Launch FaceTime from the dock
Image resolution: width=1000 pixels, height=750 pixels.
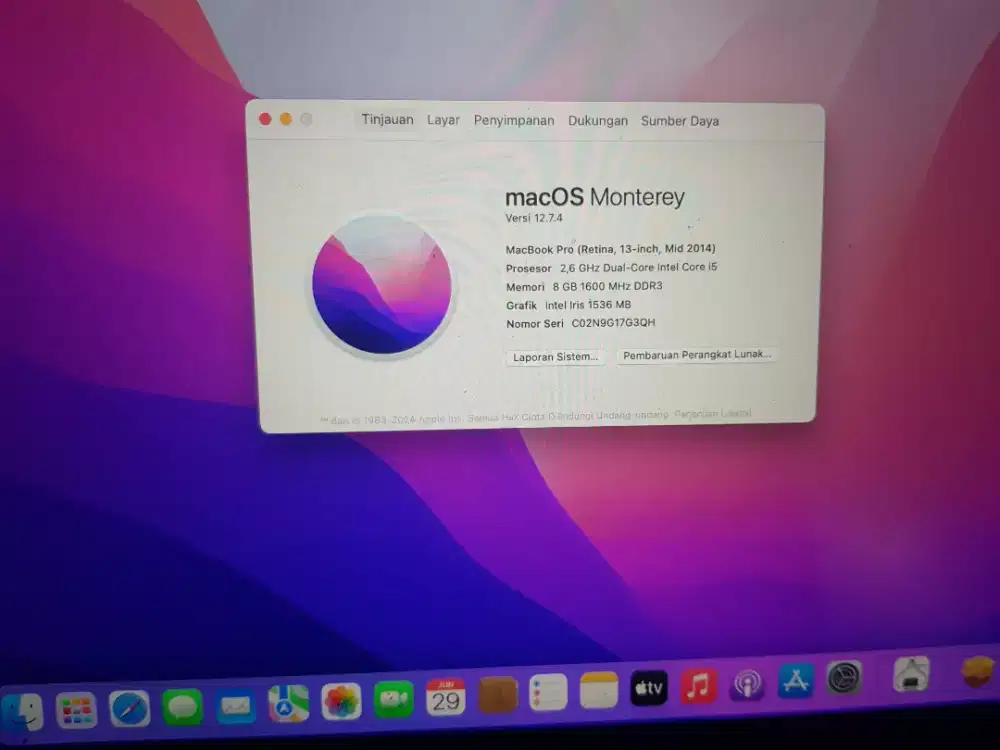393,700
